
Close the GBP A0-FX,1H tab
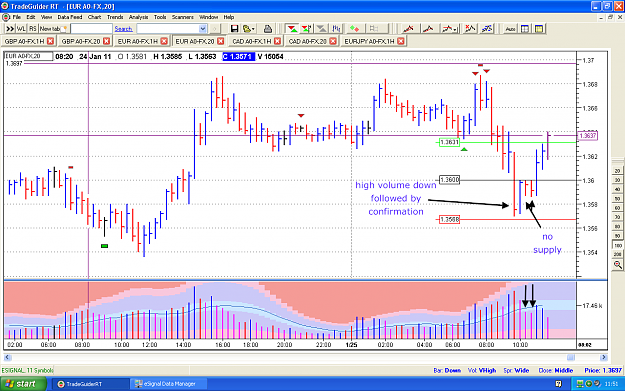point(50,41)
